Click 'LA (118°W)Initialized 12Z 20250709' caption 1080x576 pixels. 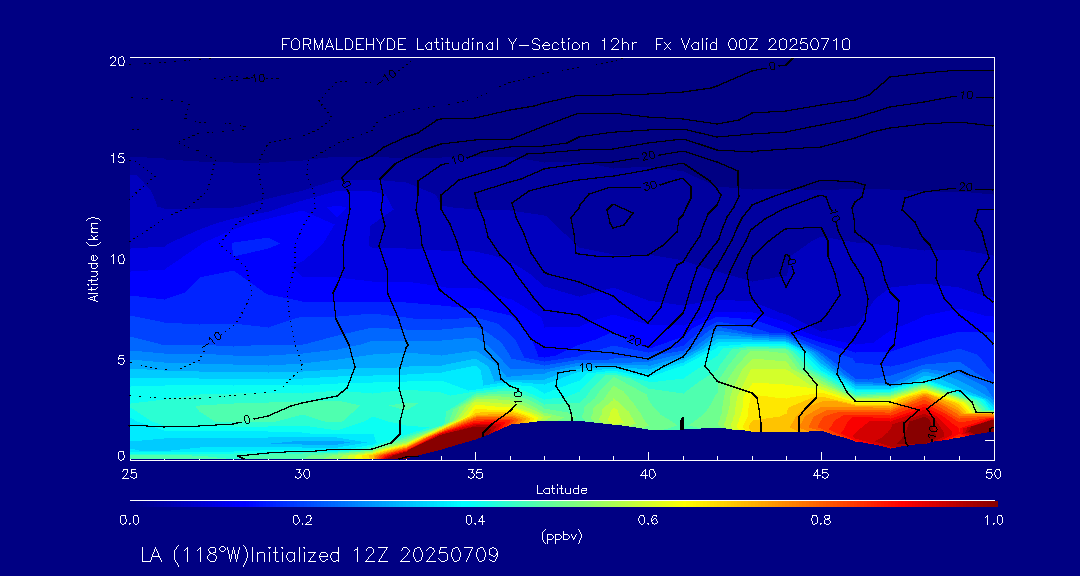pyautogui.click(x=320, y=555)
